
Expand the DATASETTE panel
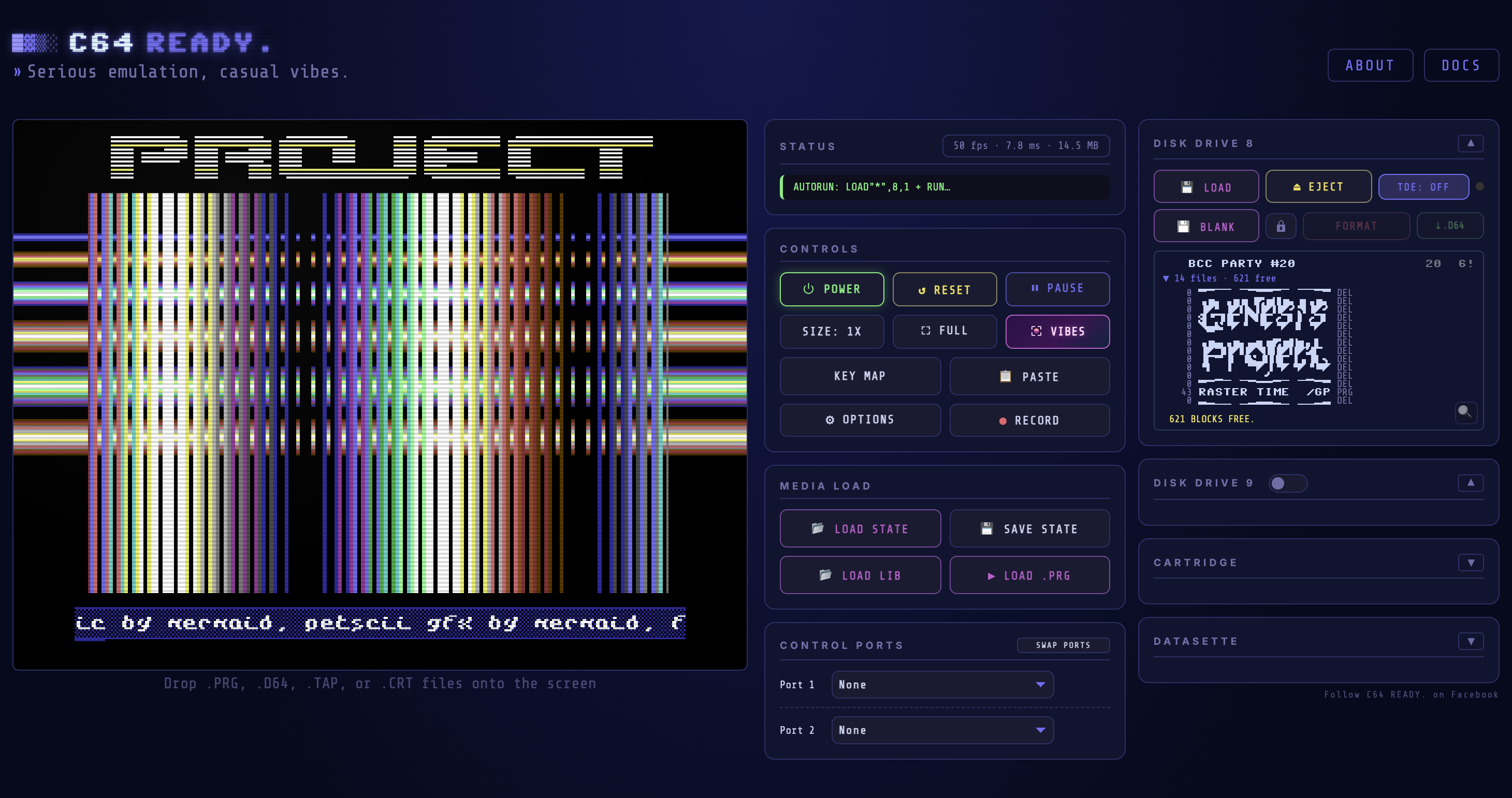pos(1471,641)
